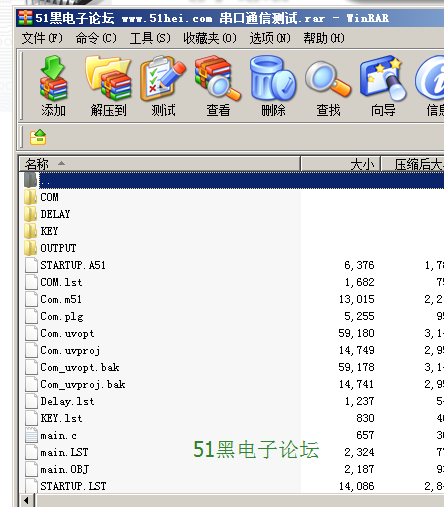Viewport: 444px width, 507px height.
Task: Open the 收藏夹(O) menu
Action: pos(210,38)
